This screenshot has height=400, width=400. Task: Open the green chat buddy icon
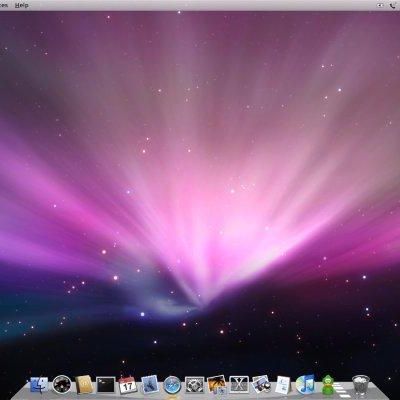[327, 385]
